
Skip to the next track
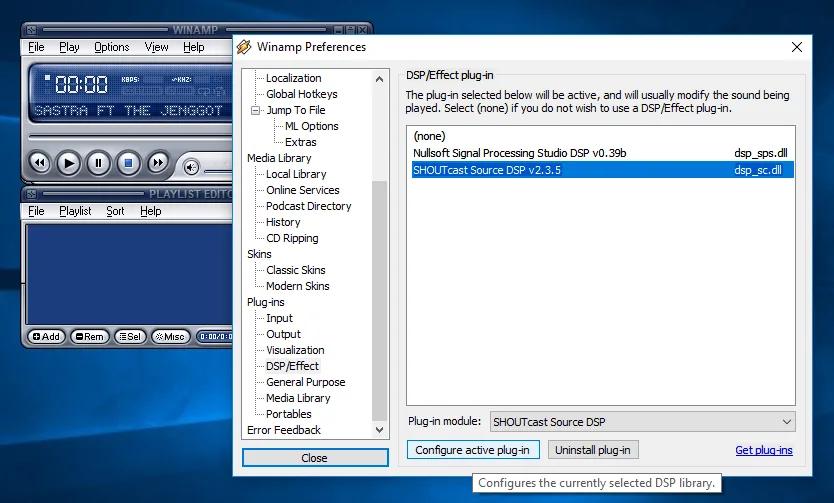click(x=158, y=162)
